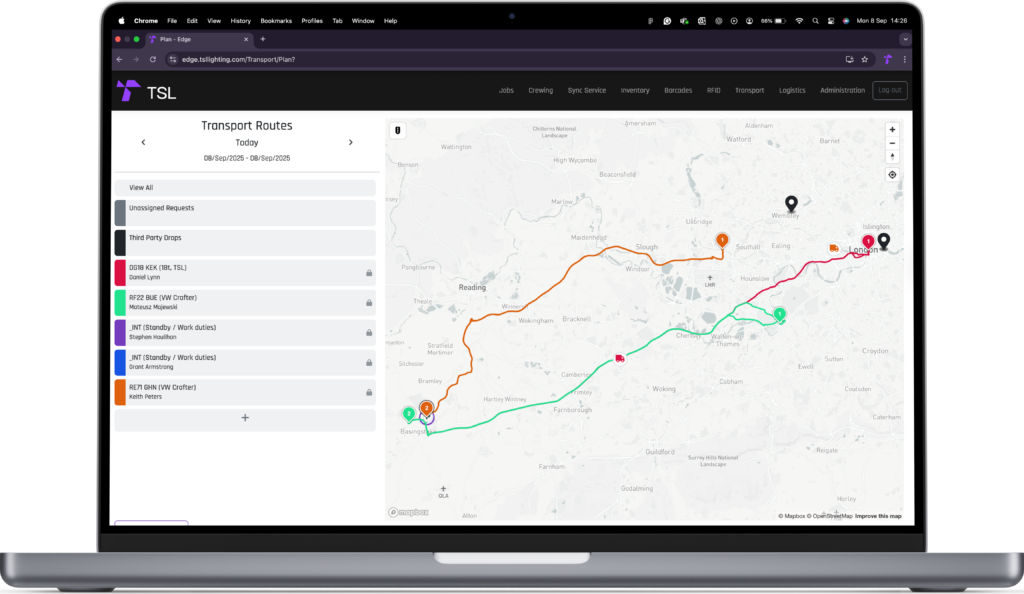Screen dimensions: 1024x594
Task: Select green pin 2 near Basingstoke
Action: tap(409, 414)
